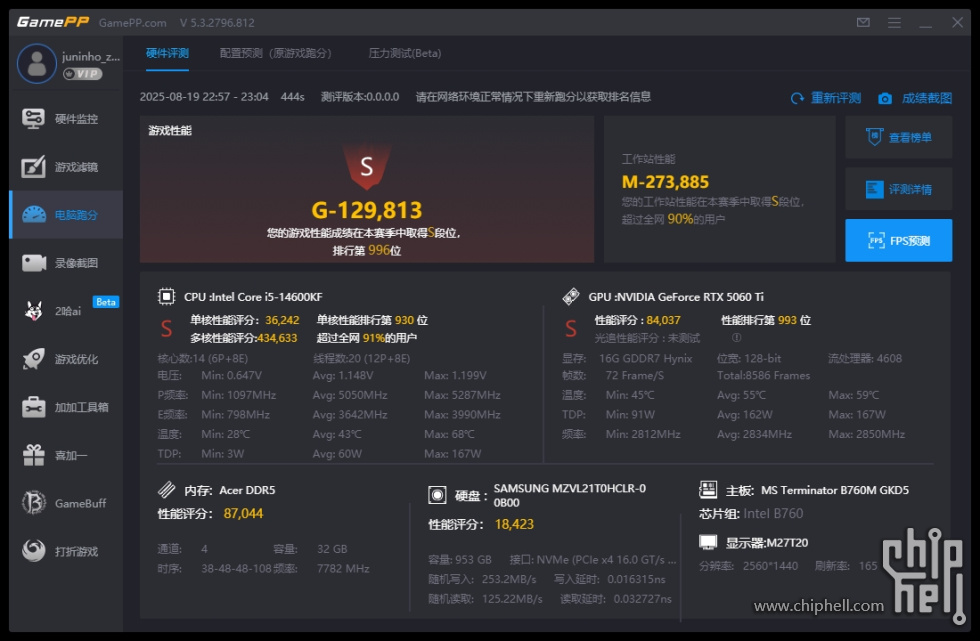980x641 pixels.
Task: Click the GPU score 84,037
Action: click(663, 320)
